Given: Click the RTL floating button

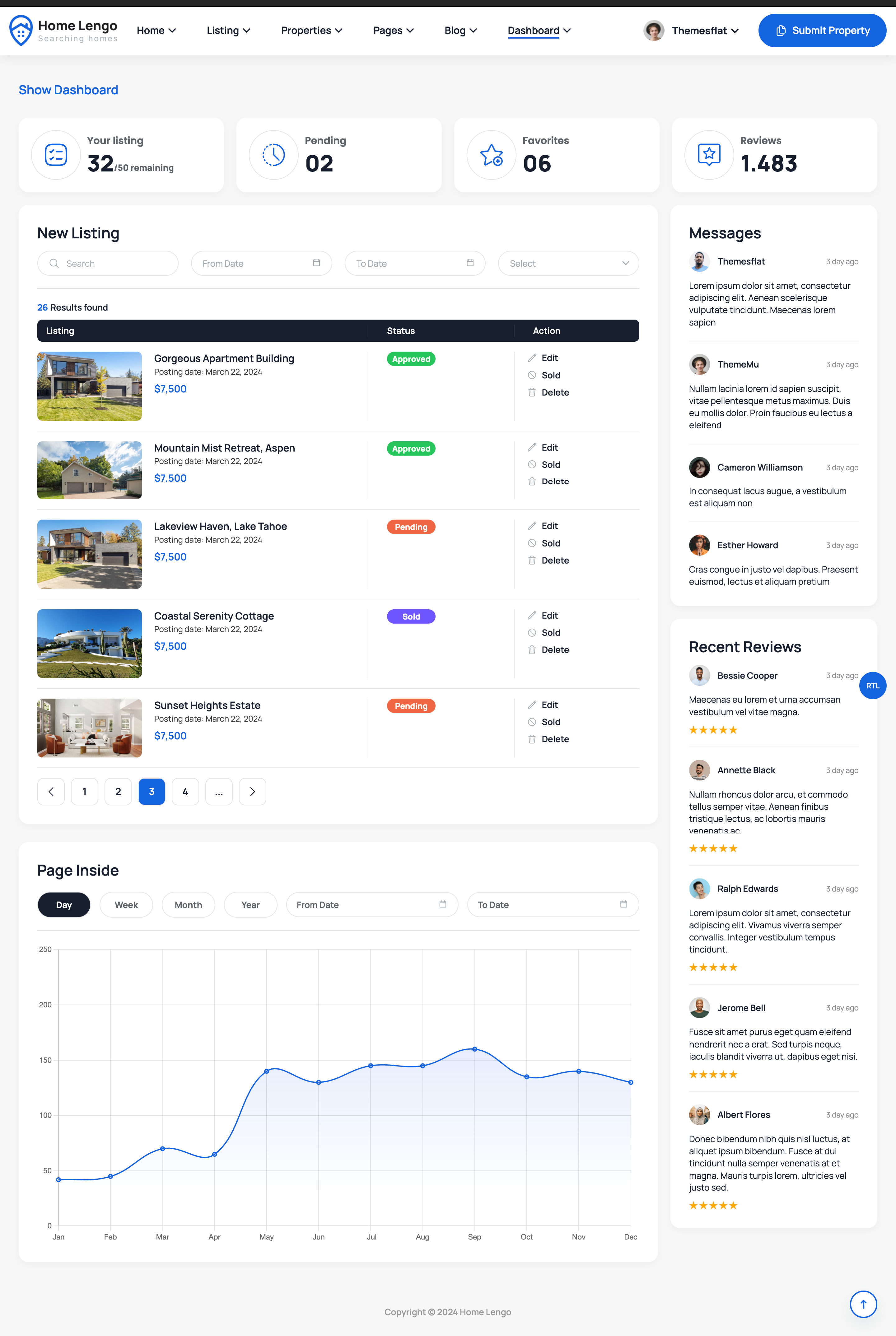Looking at the screenshot, I should point(873,685).
